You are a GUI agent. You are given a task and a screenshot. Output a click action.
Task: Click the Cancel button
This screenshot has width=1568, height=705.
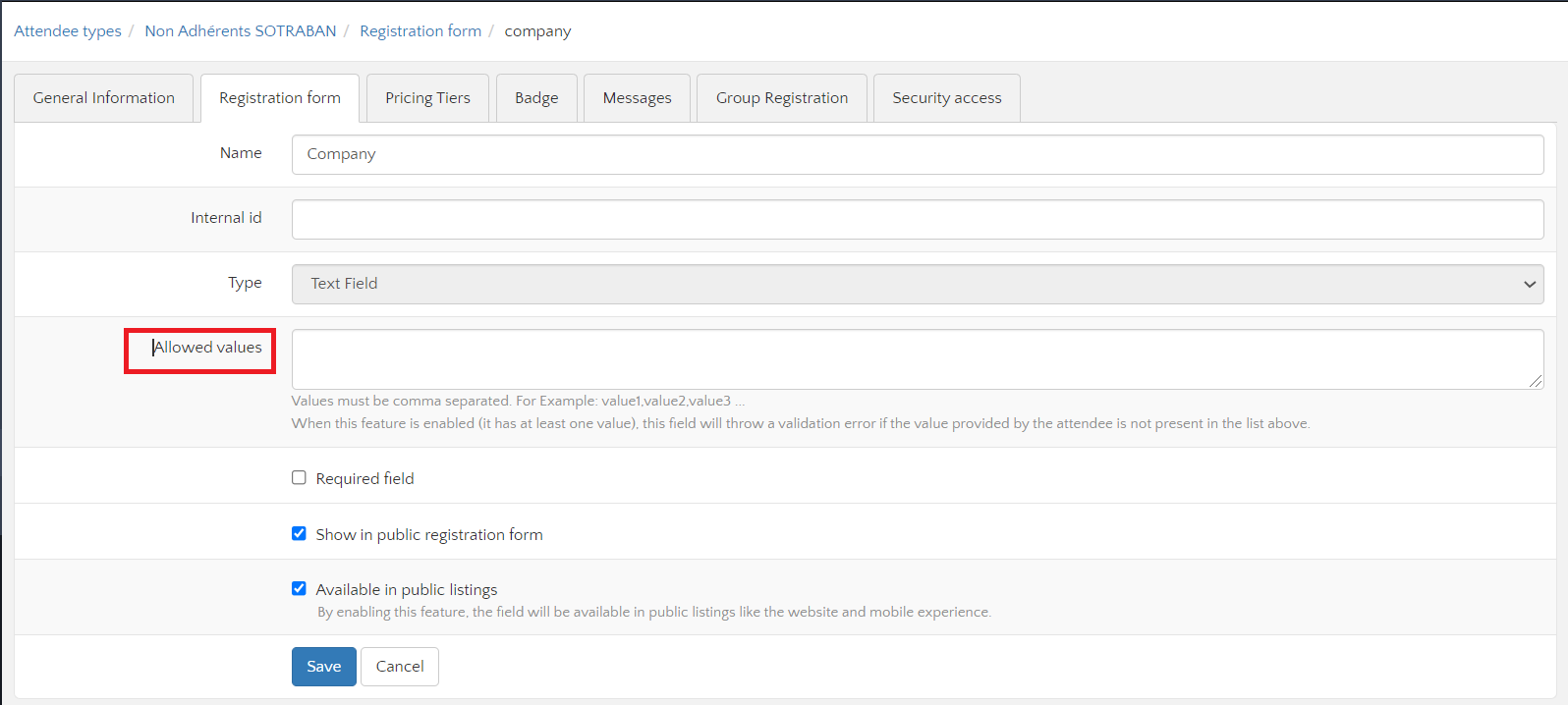point(400,667)
